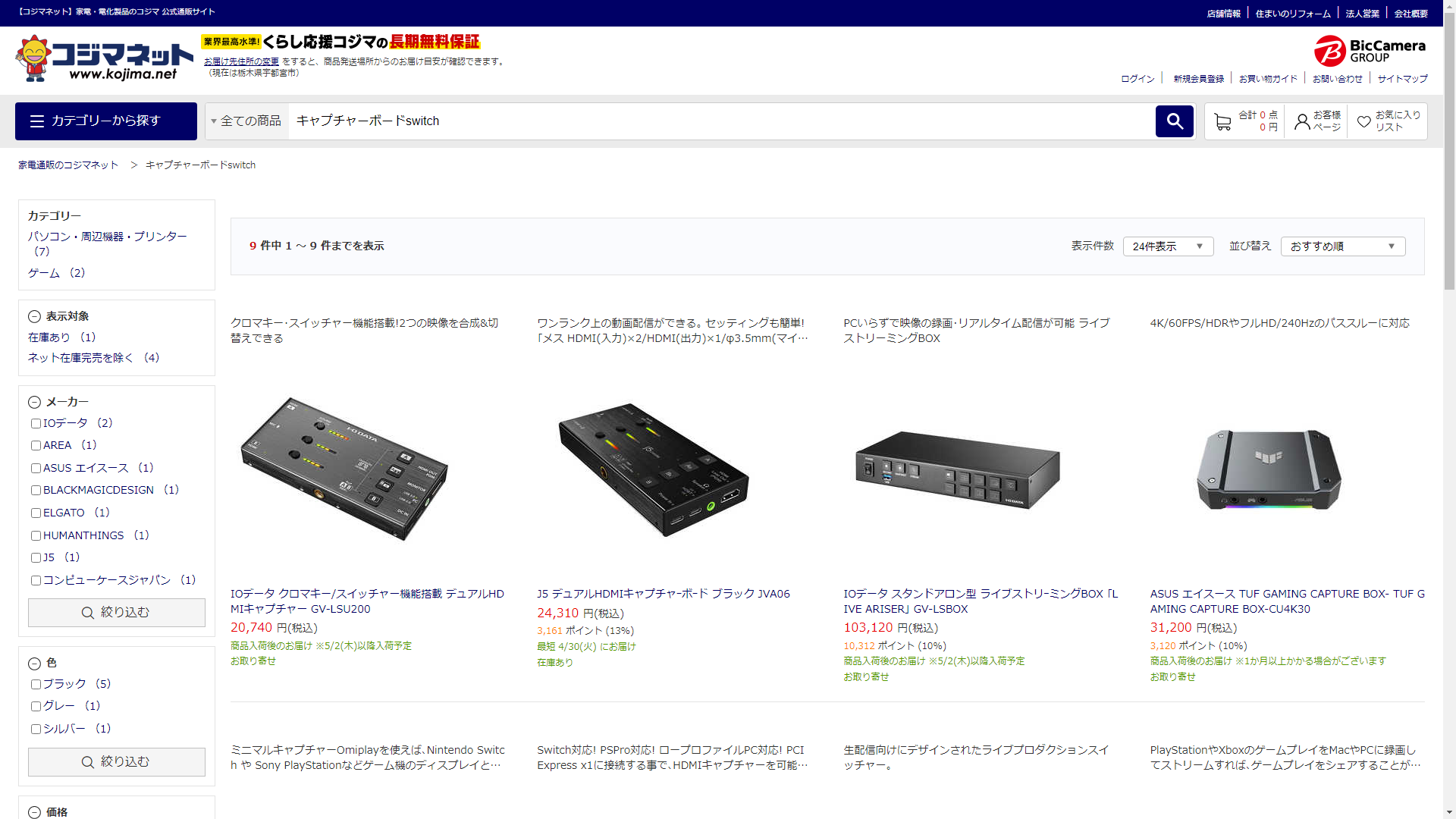Screen dimensions: 1456x819
Task: Open the 24件表示 display count dropdown
Action: click(1168, 246)
